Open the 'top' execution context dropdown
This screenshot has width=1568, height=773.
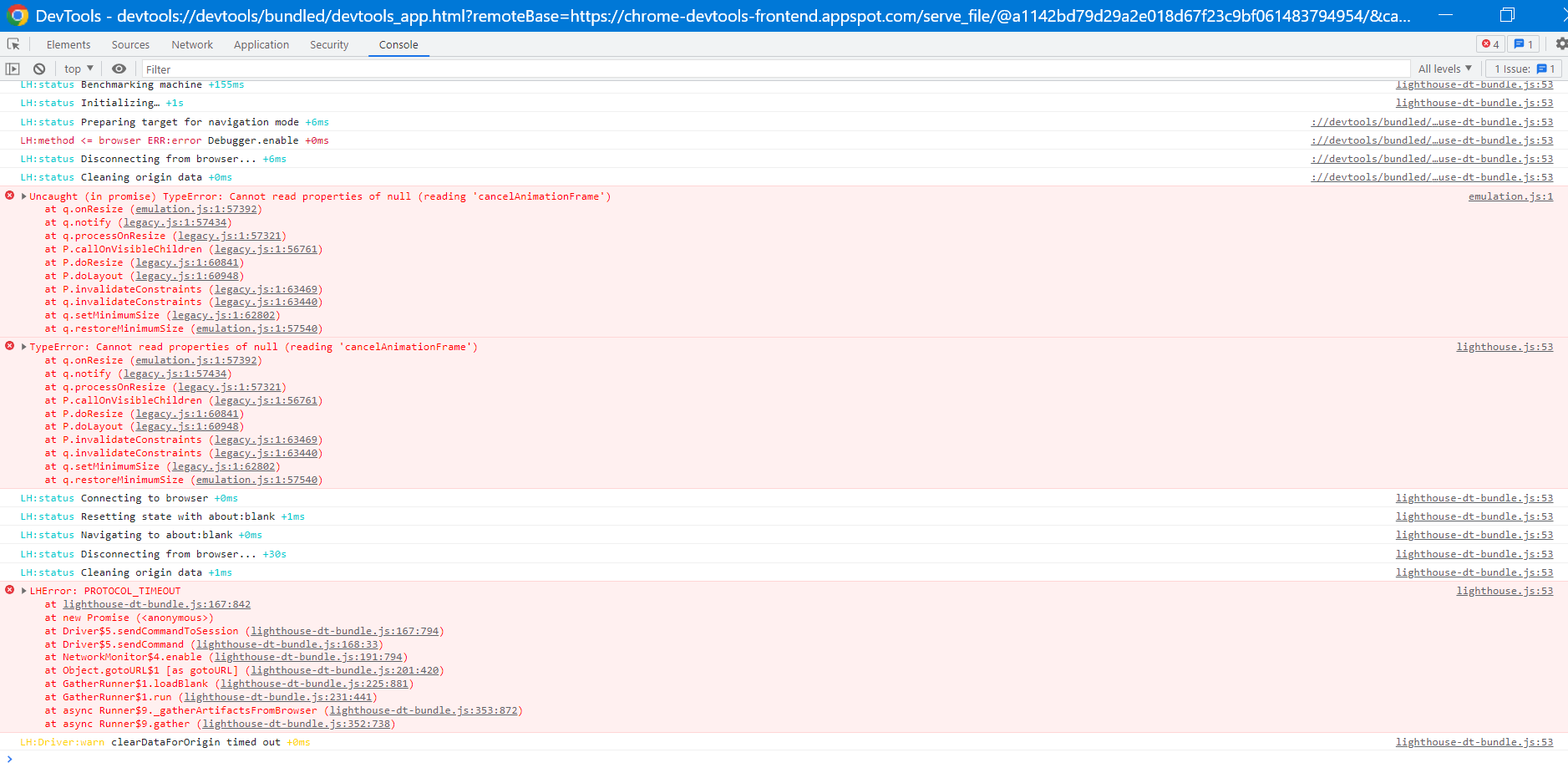point(77,68)
